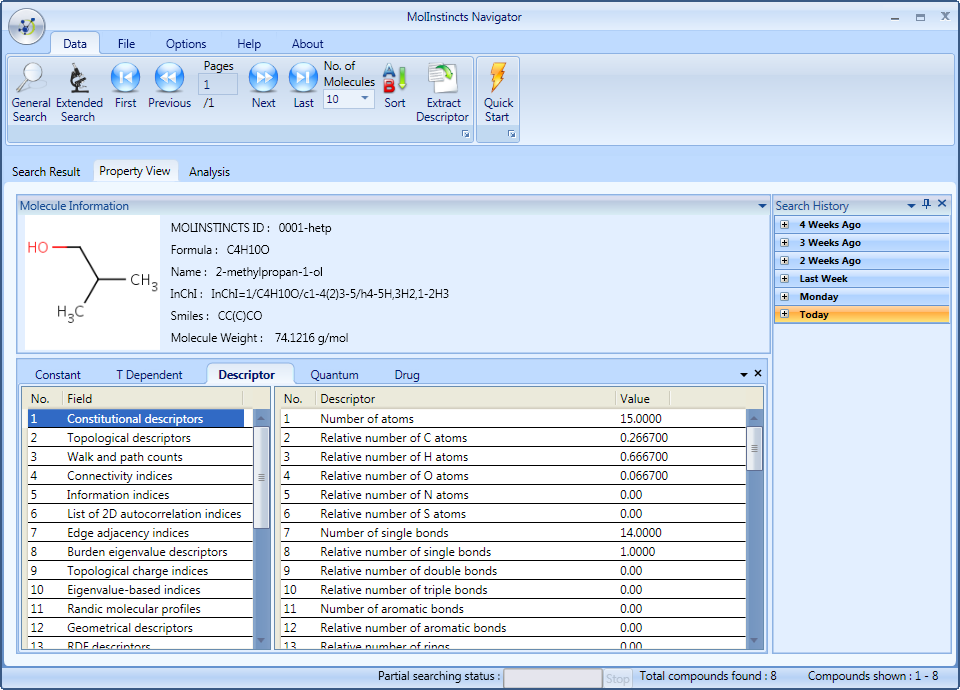This screenshot has width=960, height=690.
Task: Click the Field list scroll-down arrow
Action: click(261, 640)
